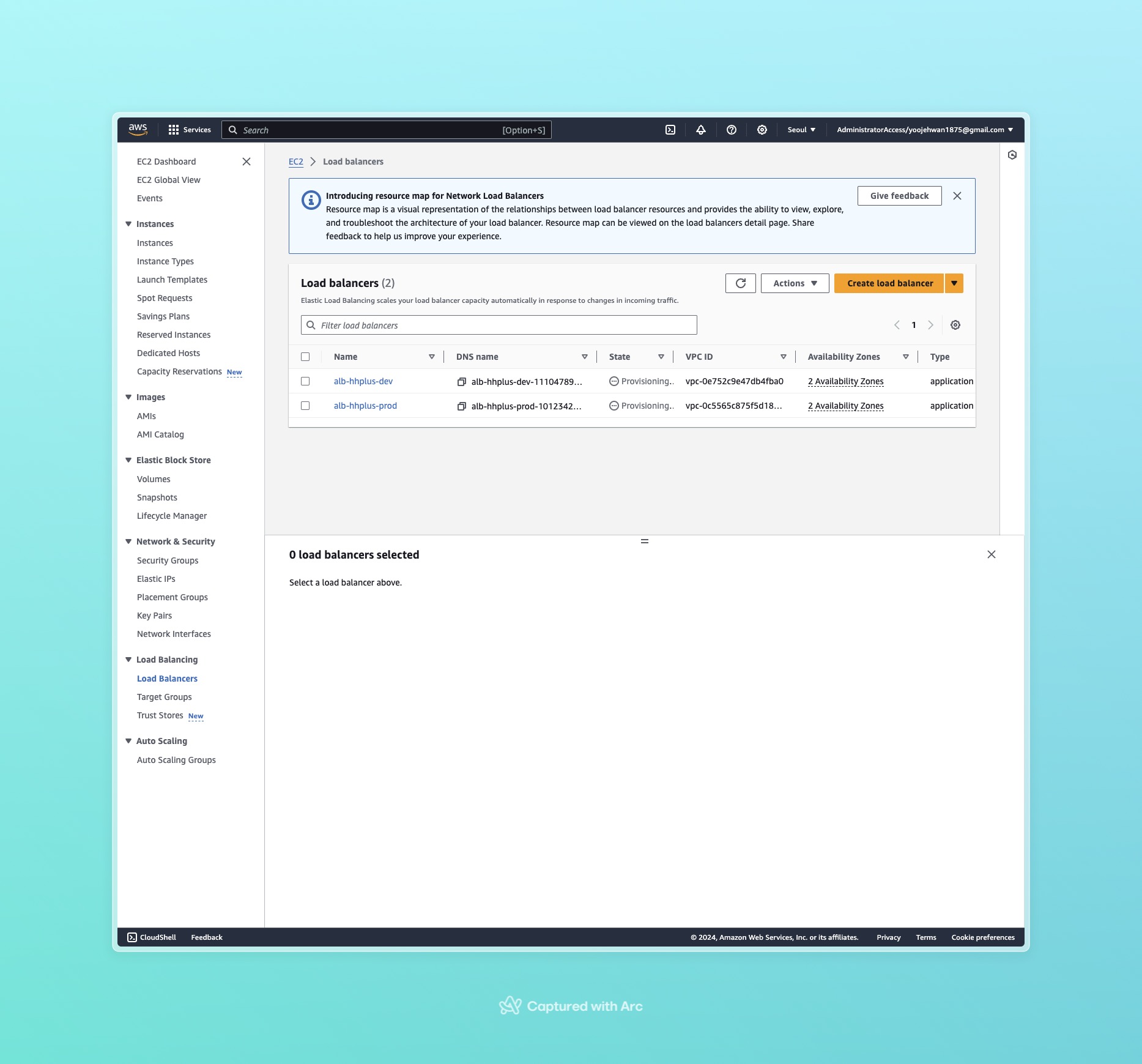Copy DNS name of alb-hhplus-prod
The width and height of the screenshot is (1142, 1064).
pos(462,406)
